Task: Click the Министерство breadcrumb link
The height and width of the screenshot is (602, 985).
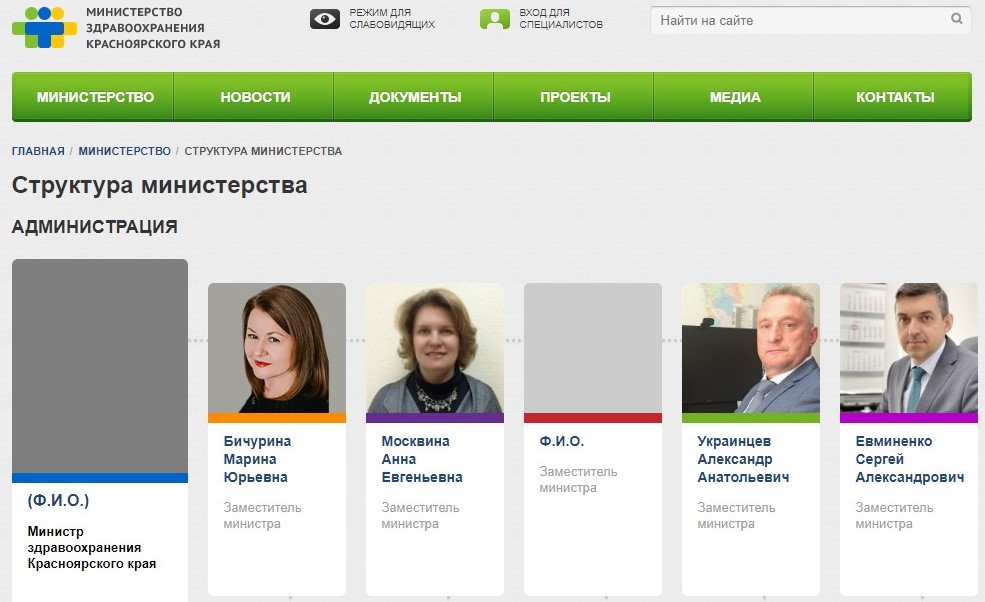Action: pos(124,151)
